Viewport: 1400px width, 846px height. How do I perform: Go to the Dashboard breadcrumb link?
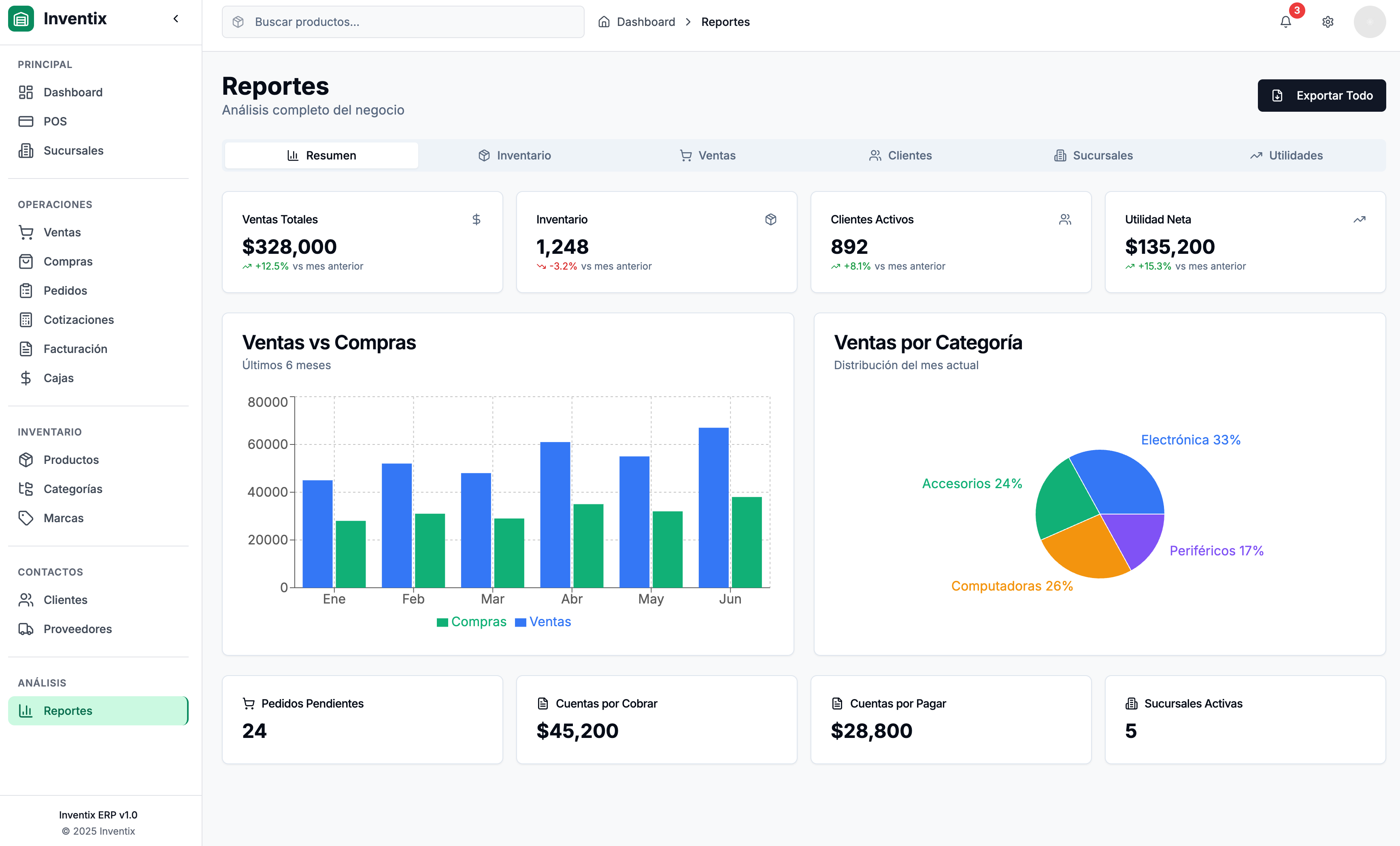(x=645, y=22)
